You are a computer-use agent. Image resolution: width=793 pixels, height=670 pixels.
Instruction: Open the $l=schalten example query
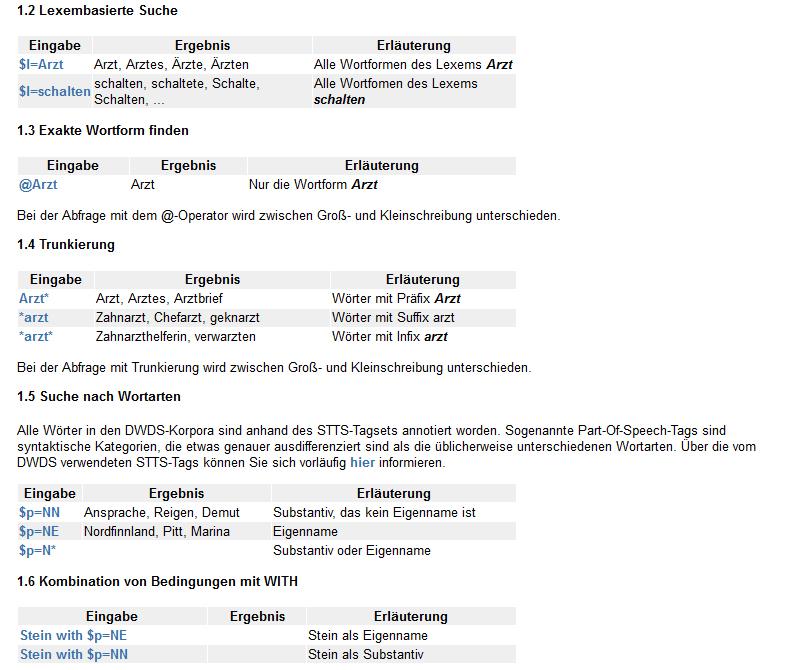coord(55,92)
